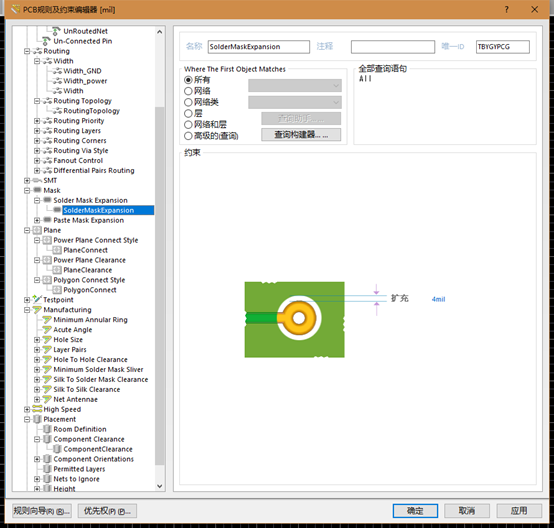Open the 优先权 (Priorities) button

point(107,511)
